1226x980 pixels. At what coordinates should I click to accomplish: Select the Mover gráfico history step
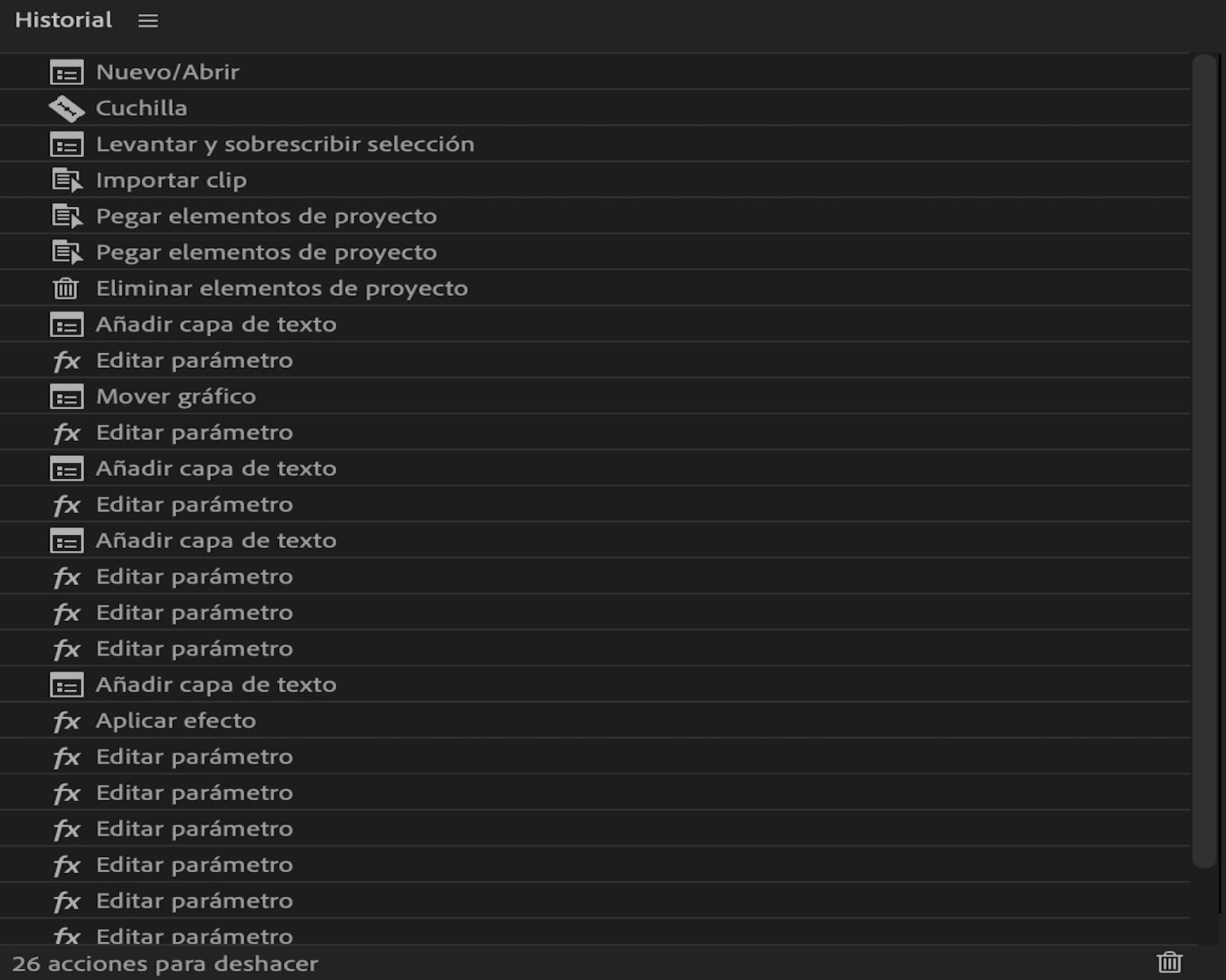[176, 396]
